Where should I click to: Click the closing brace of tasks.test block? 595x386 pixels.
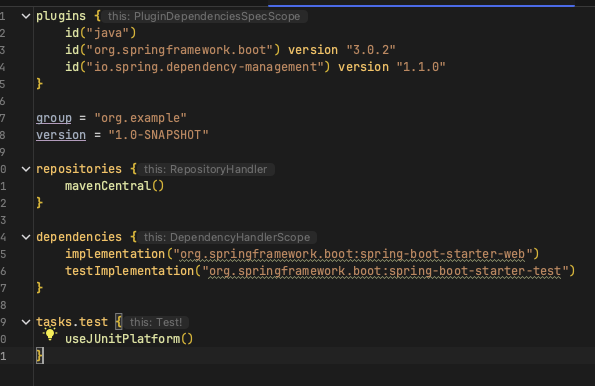coord(39,356)
